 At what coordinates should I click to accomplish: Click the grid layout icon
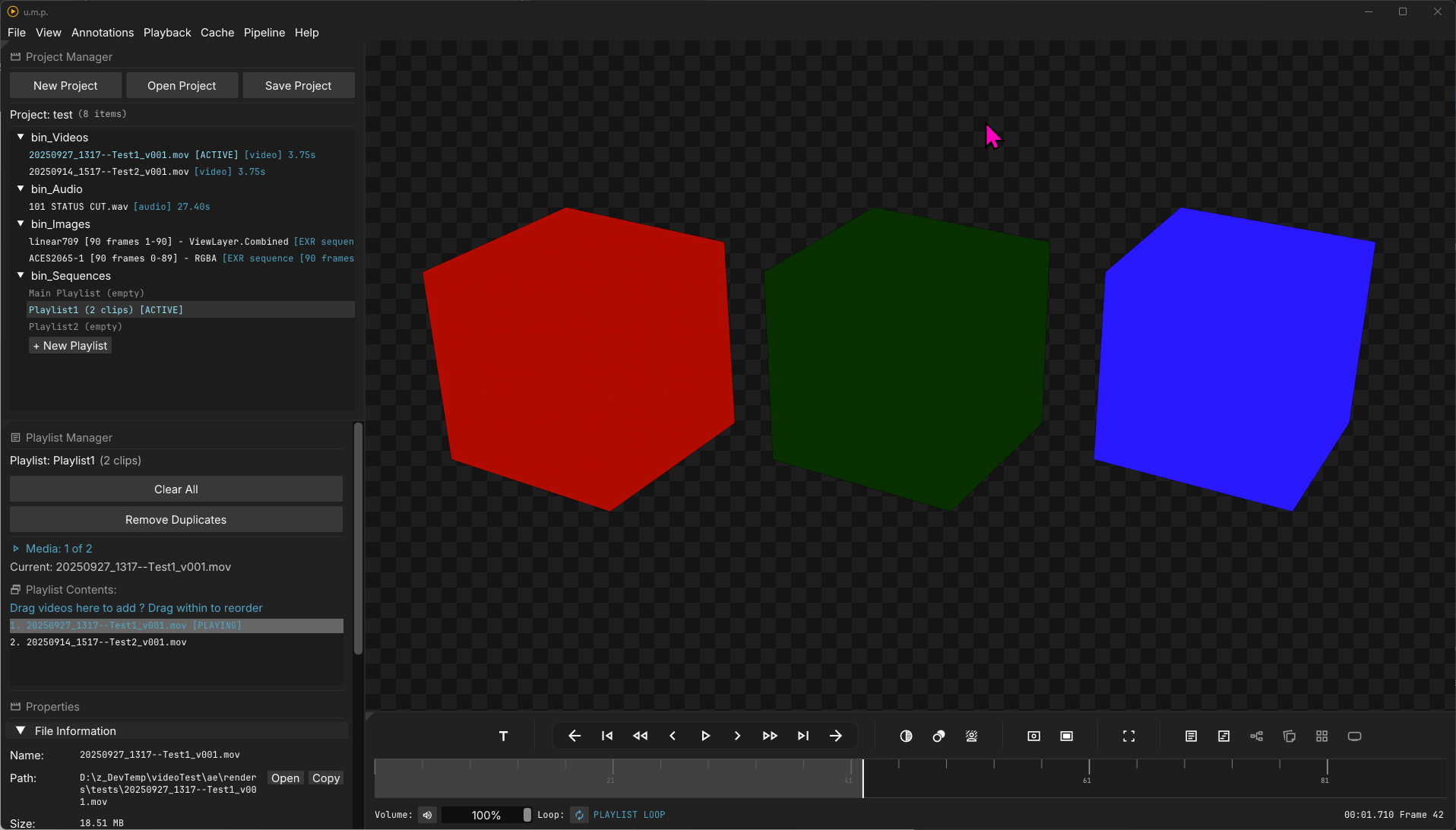1321,736
